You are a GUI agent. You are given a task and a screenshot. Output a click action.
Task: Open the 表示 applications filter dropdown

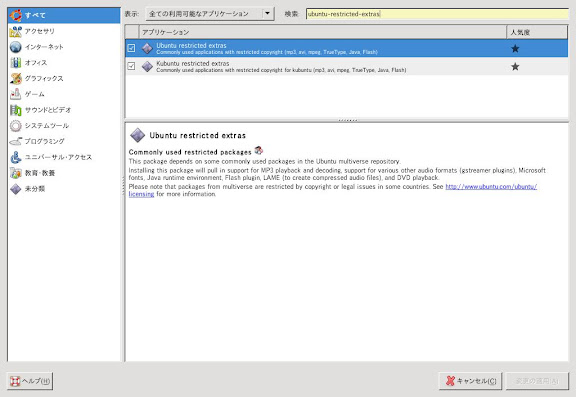[210, 14]
